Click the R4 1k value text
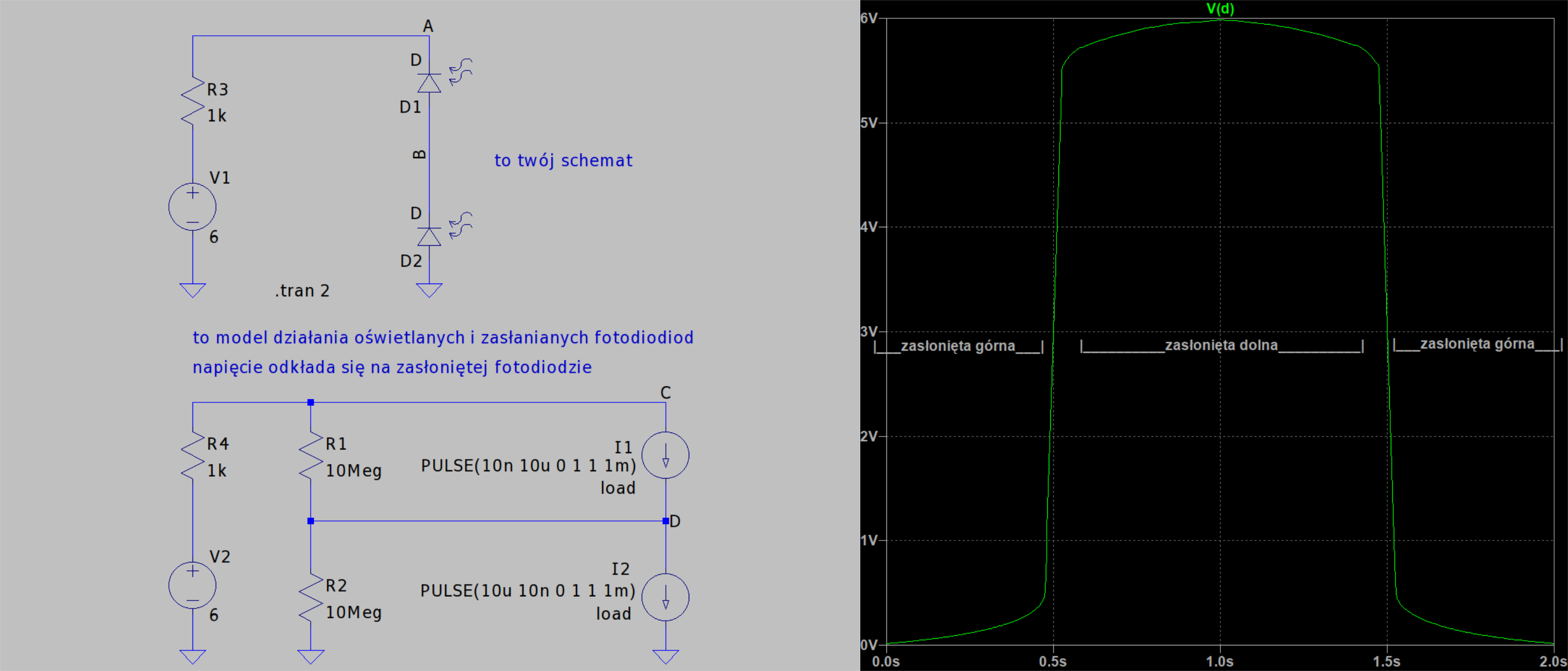Screen dimensions: 1568x671 point(217,471)
